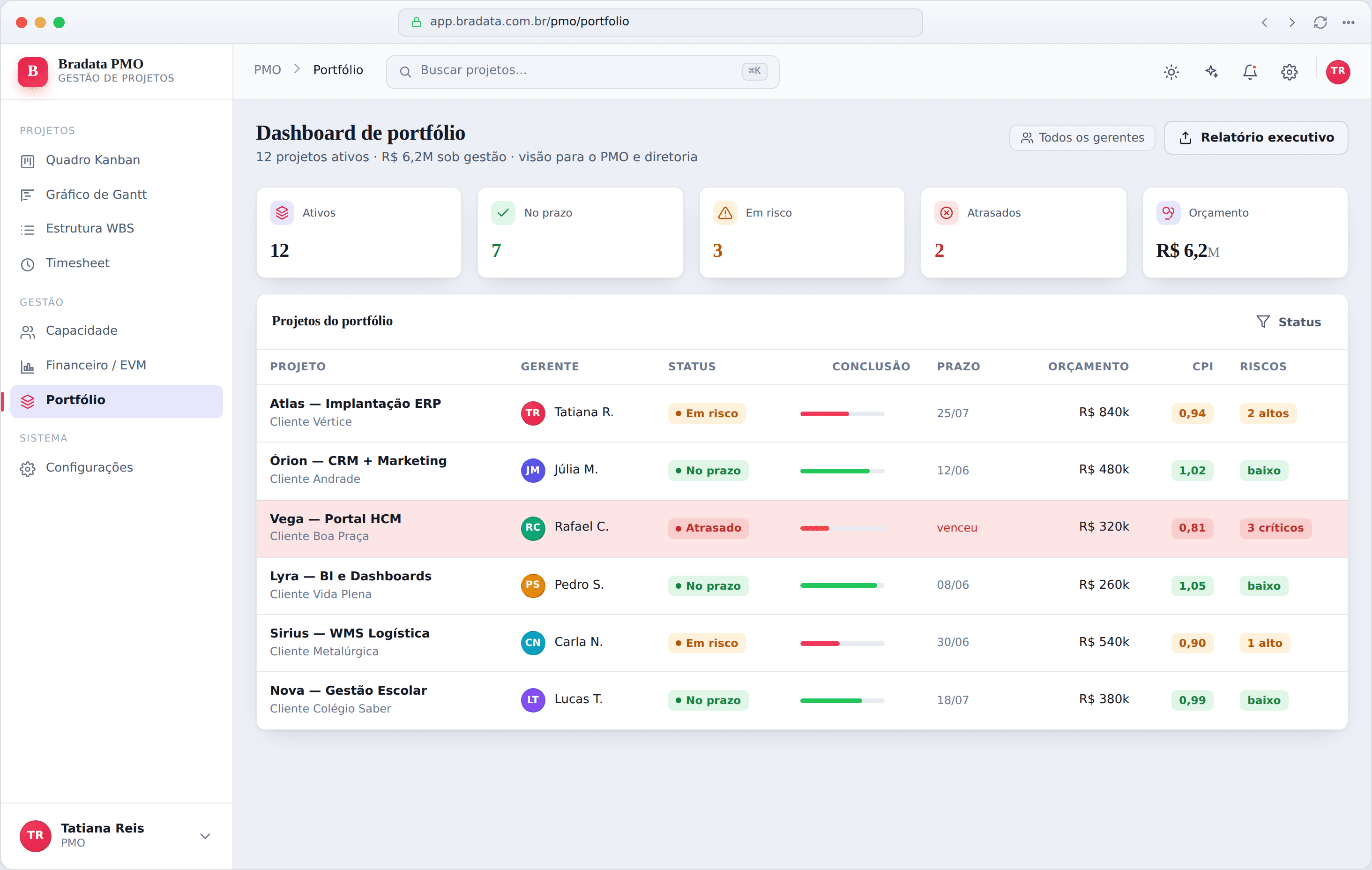Image resolution: width=1372 pixels, height=870 pixels.
Task: Click the Em risco badge on Atlas row
Action: pyautogui.click(x=707, y=413)
